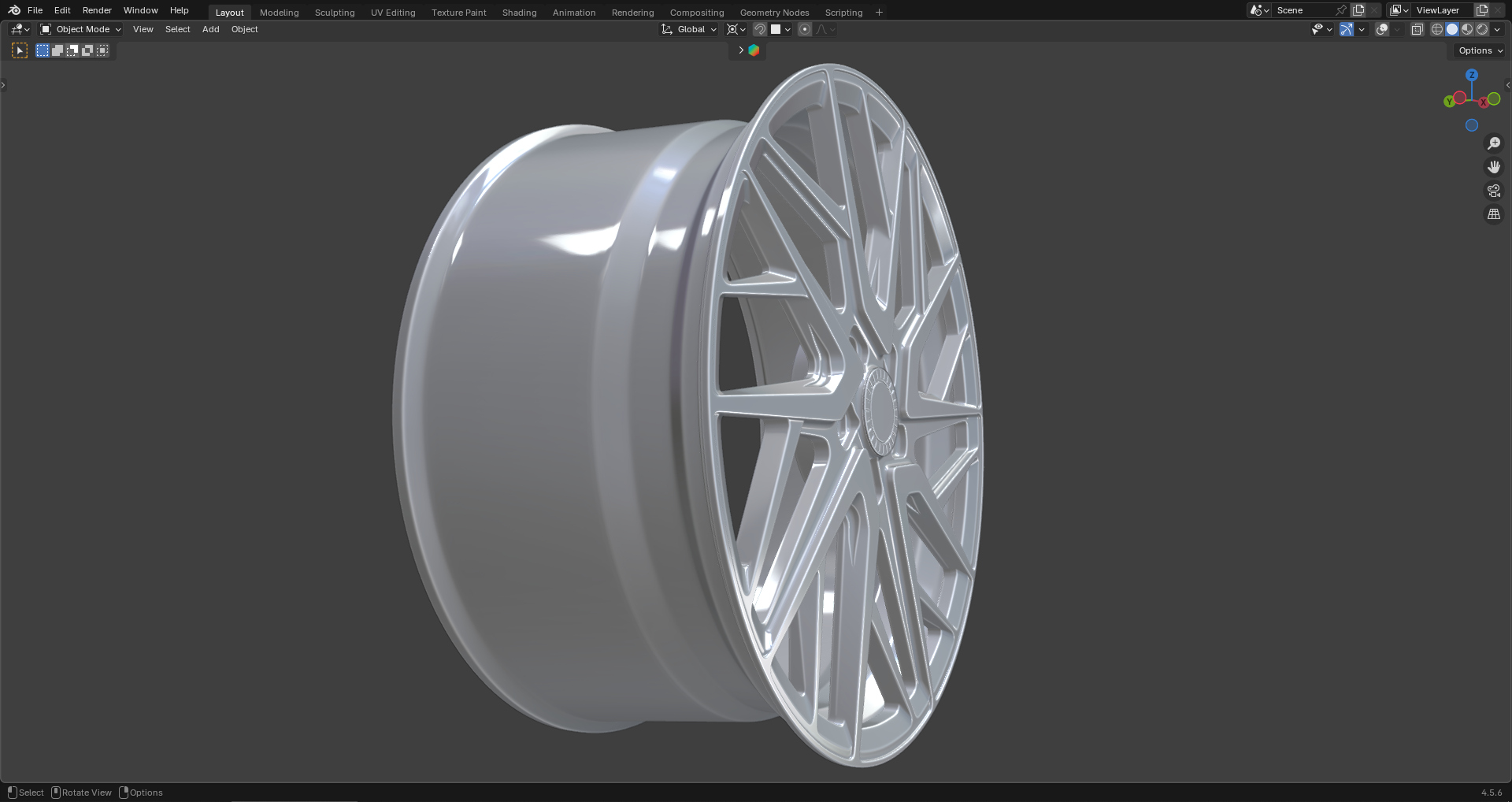Open the Add menu in viewport header

211,29
